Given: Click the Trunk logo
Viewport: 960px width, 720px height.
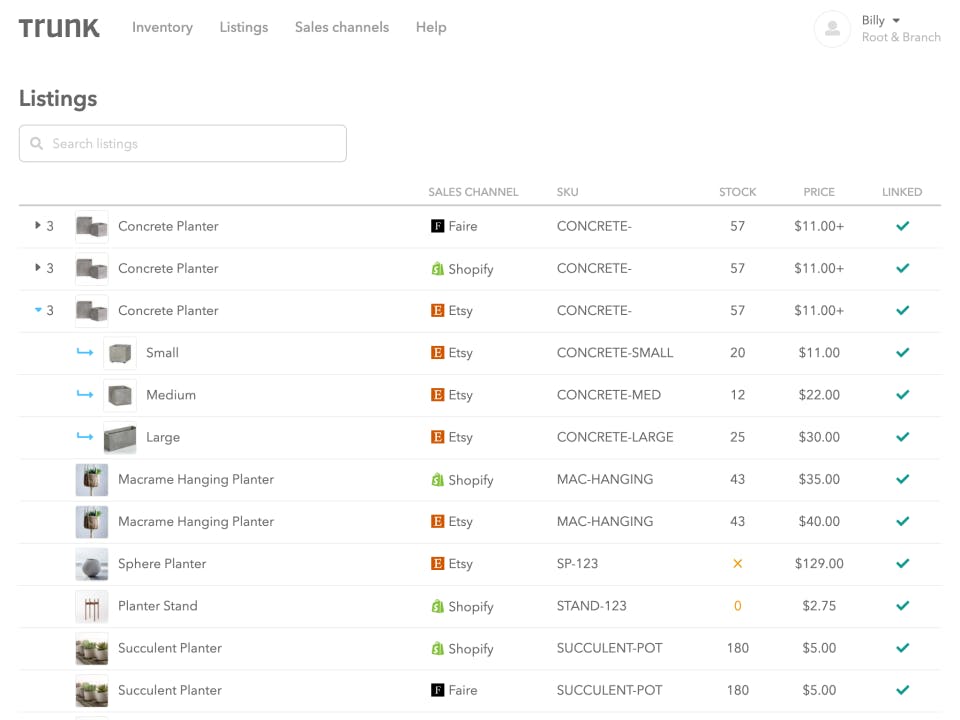Looking at the screenshot, I should (x=58, y=27).
